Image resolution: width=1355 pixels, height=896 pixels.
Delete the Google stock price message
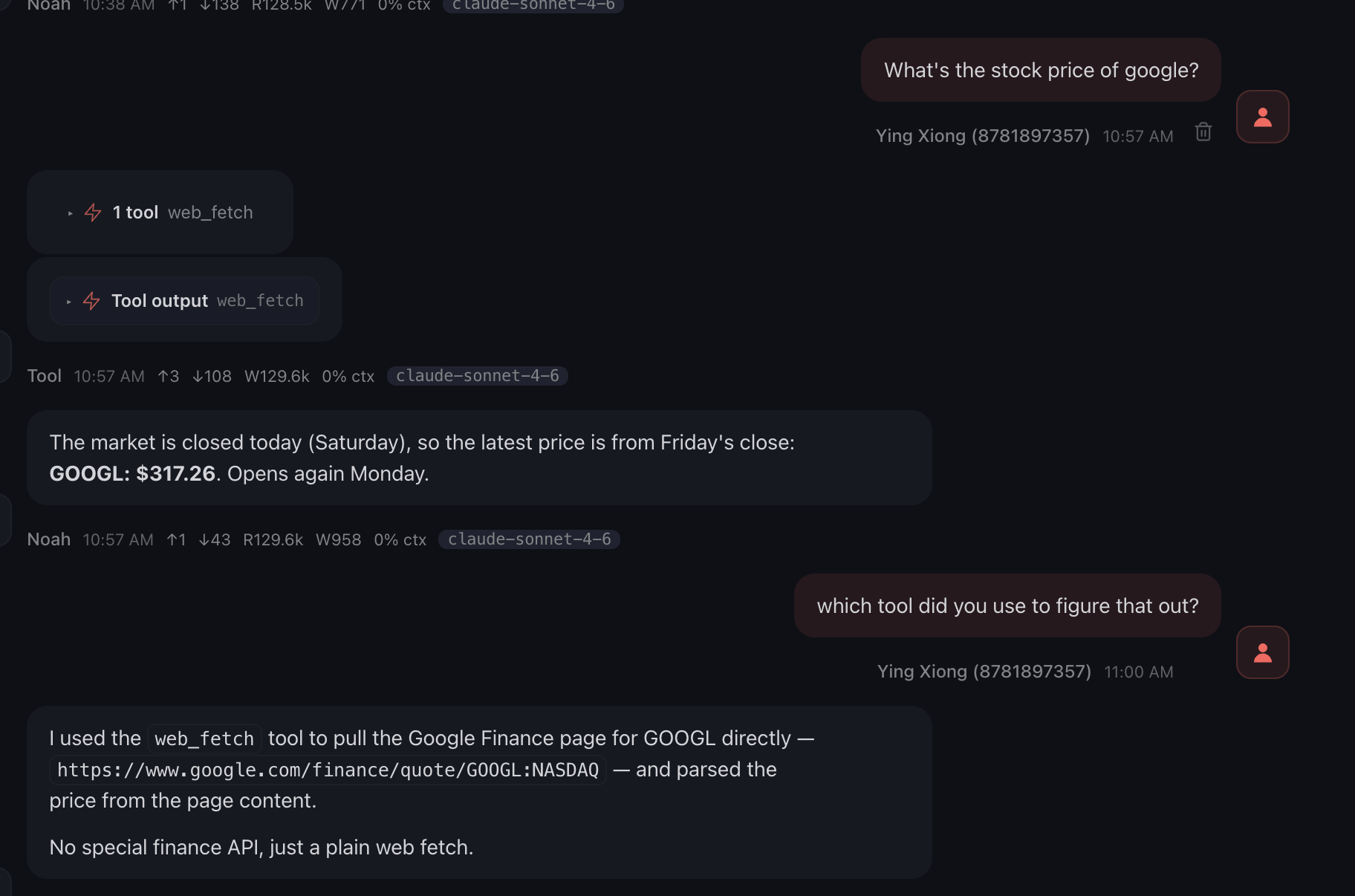point(1203,132)
